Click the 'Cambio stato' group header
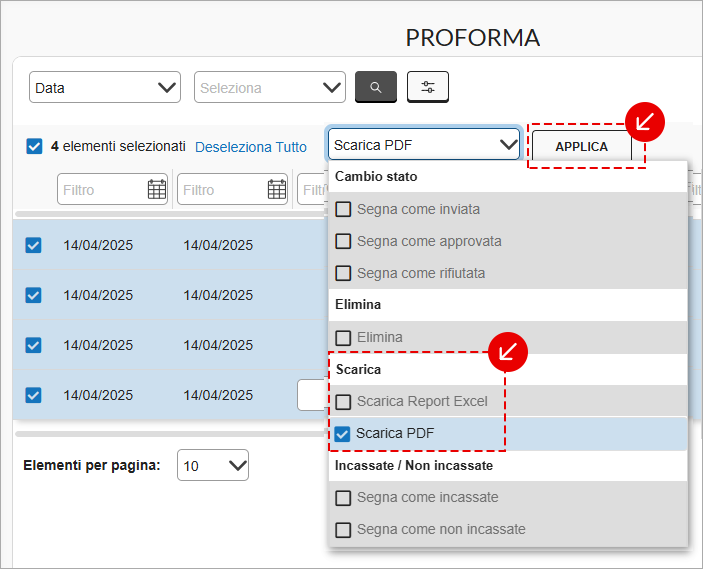The image size is (703, 569). (376, 177)
